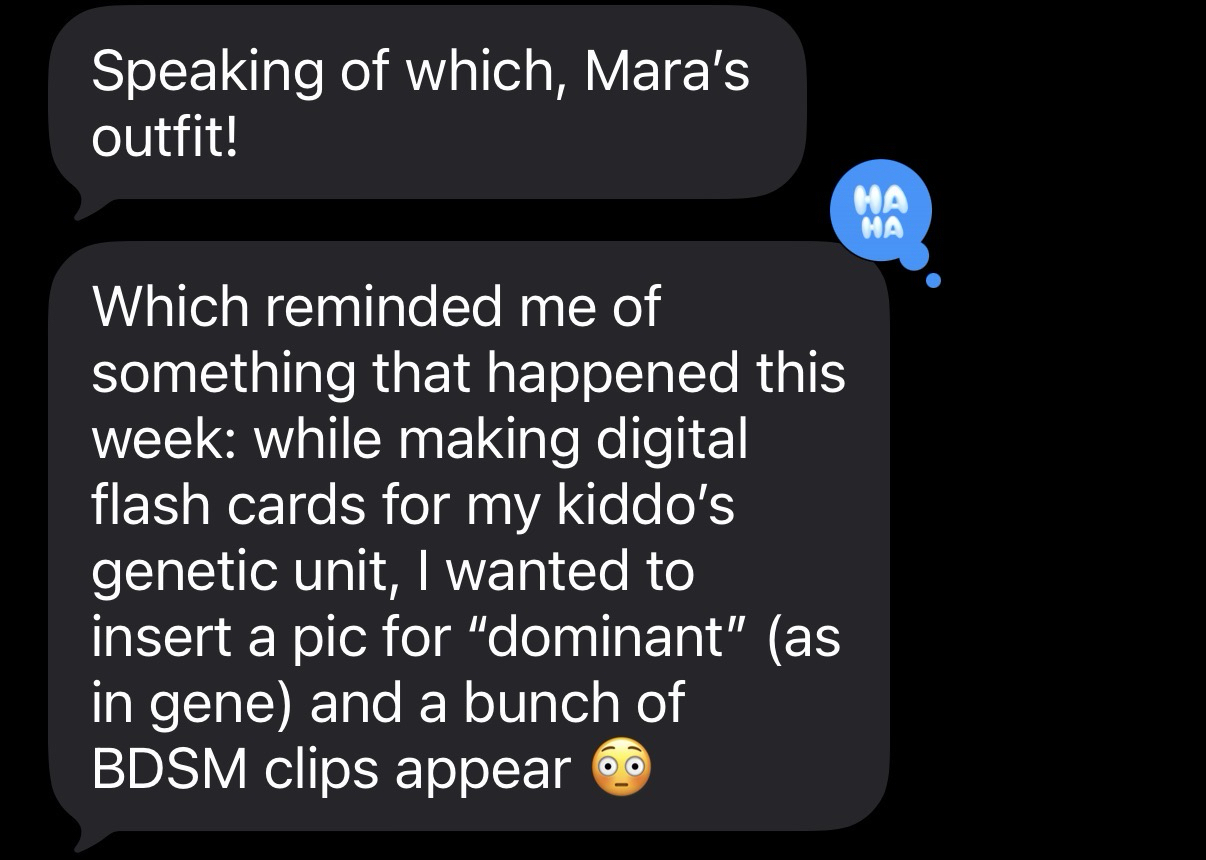
Task: Tap the Ha Ha tapback reaction badge
Action: pyautogui.click(x=881, y=215)
